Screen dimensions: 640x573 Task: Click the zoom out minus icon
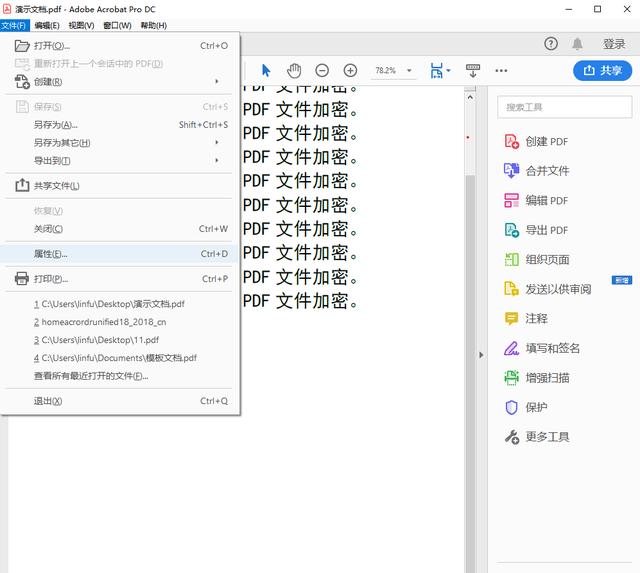point(322,71)
